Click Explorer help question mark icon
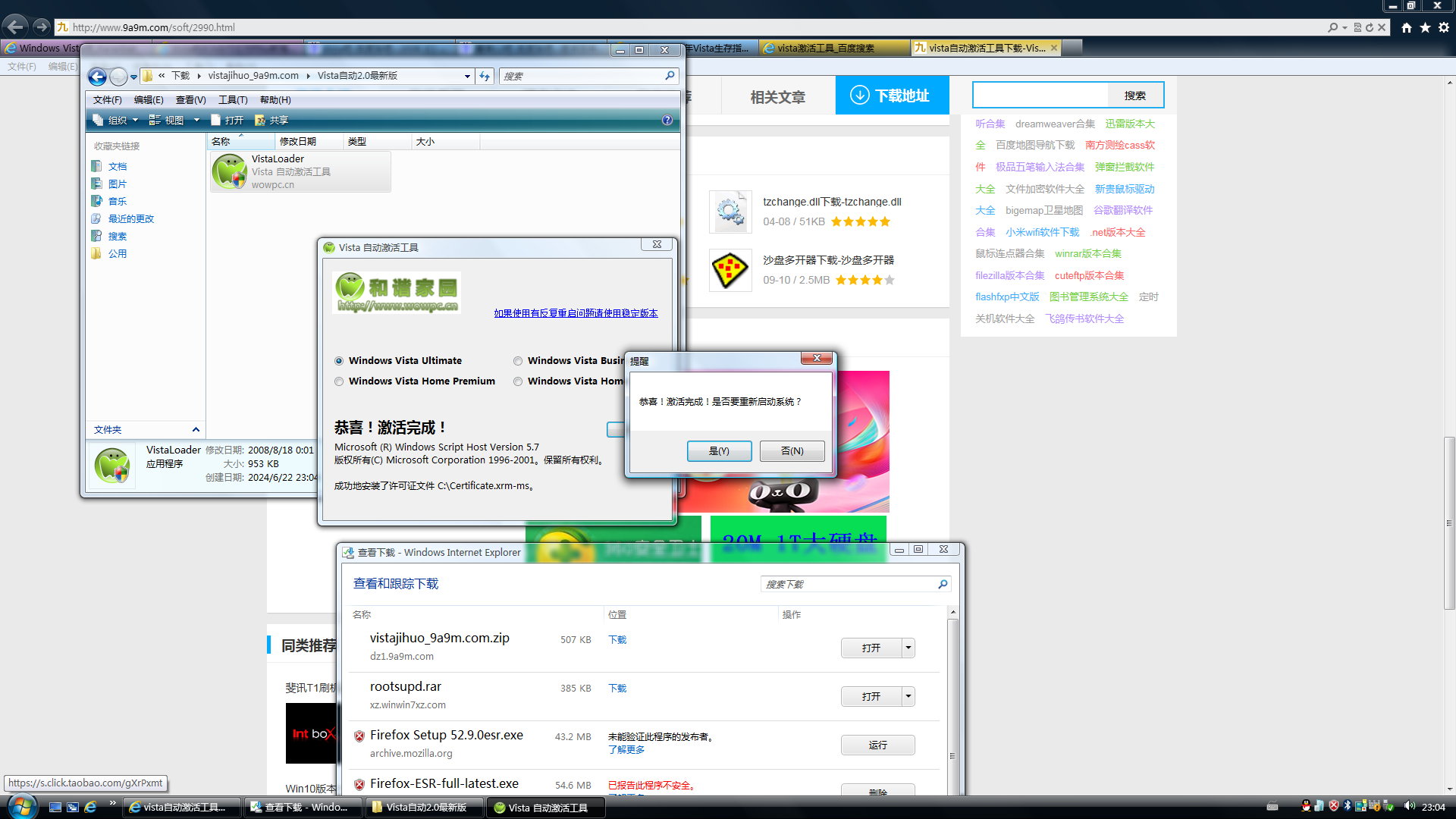The image size is (1456, 819). point(667,120)
